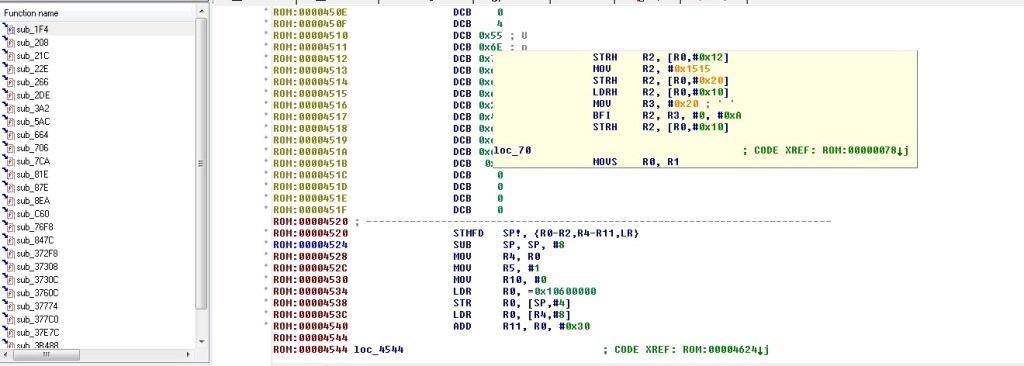Click the function list vertical scrollbar thumb
Screen dimensions: 1024x366
(x=201, y=163)
